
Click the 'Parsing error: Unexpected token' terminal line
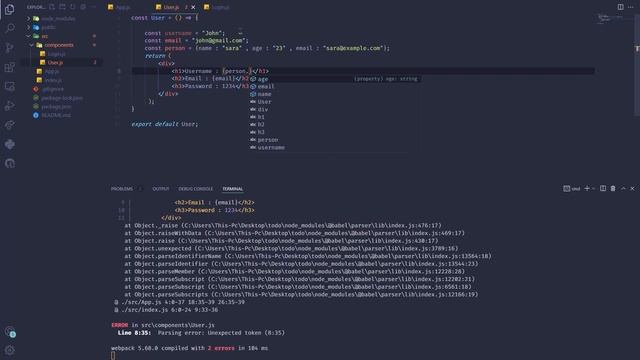221,333
